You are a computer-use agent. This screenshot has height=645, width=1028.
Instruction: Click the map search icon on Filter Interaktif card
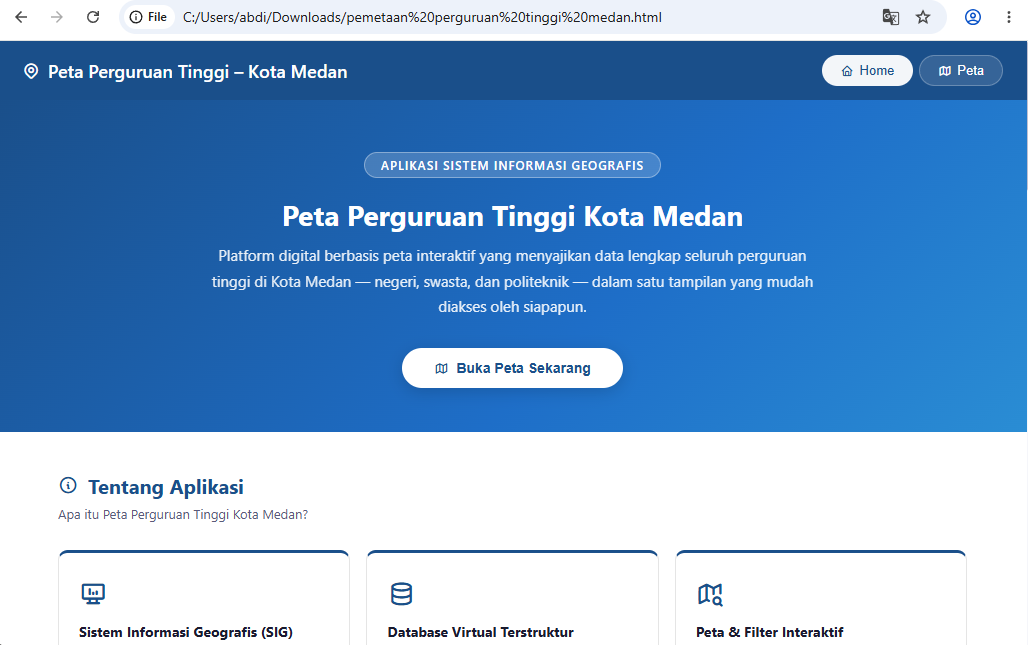(x=710, y=595)
